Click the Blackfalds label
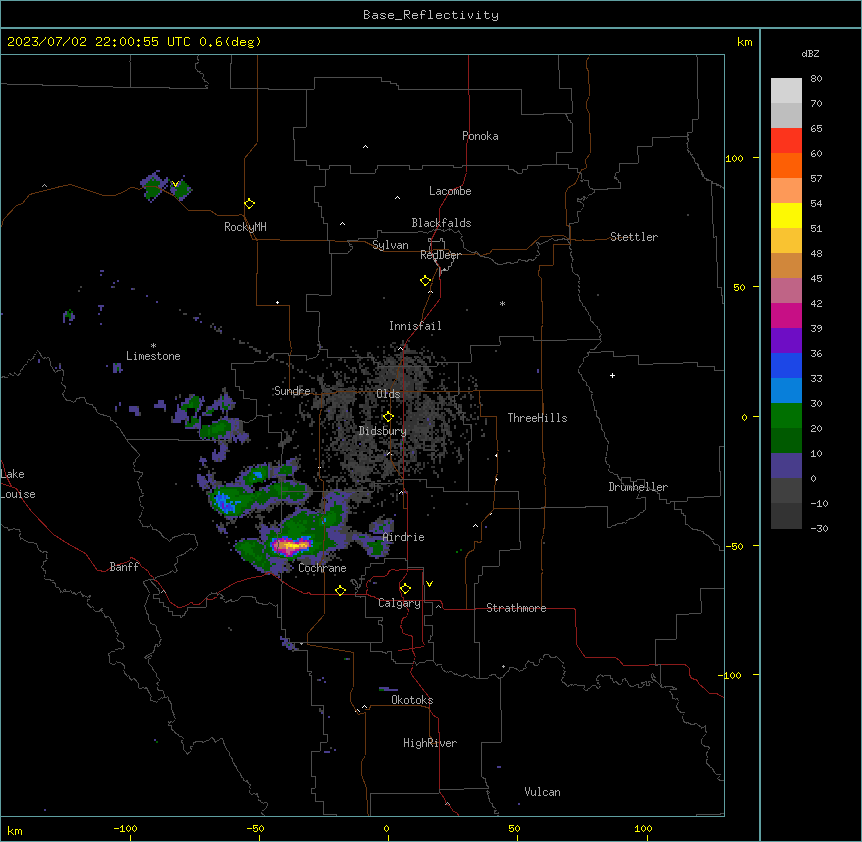Image resolution: width=862 pixels, height=842 pixels. [x=441, y=223]
